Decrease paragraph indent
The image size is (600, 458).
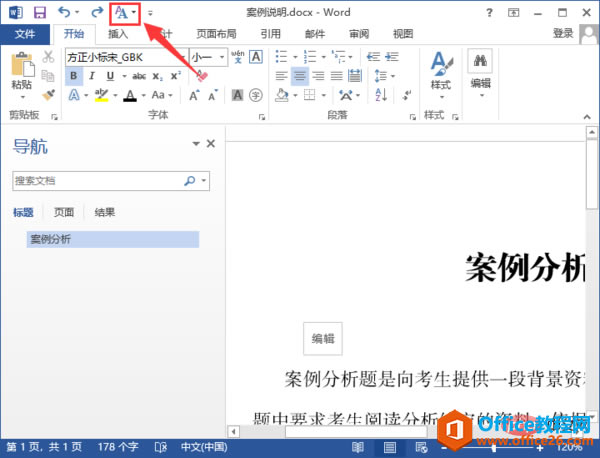pos(373,57)
